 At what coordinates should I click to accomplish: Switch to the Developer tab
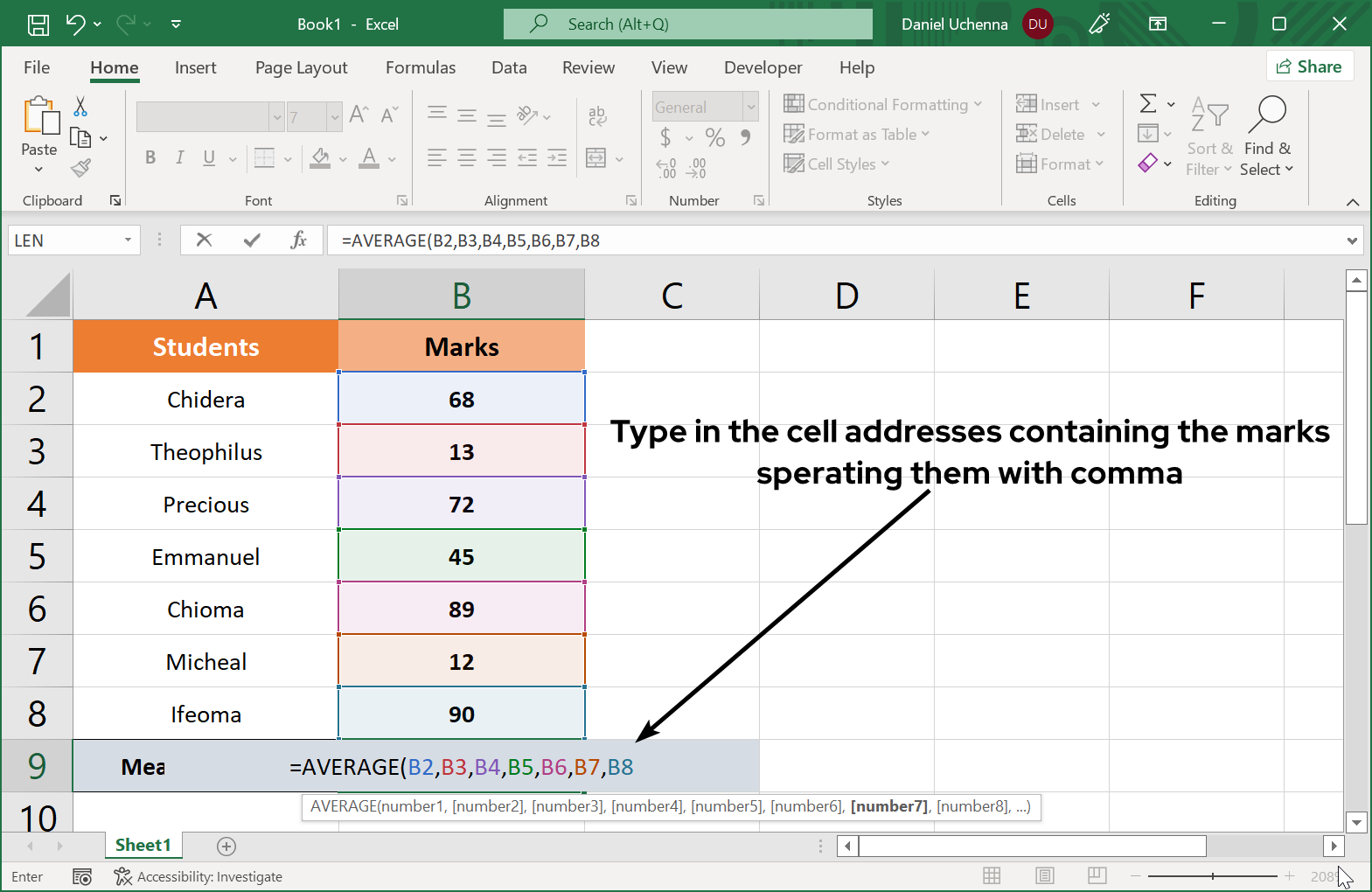[763, 68]
